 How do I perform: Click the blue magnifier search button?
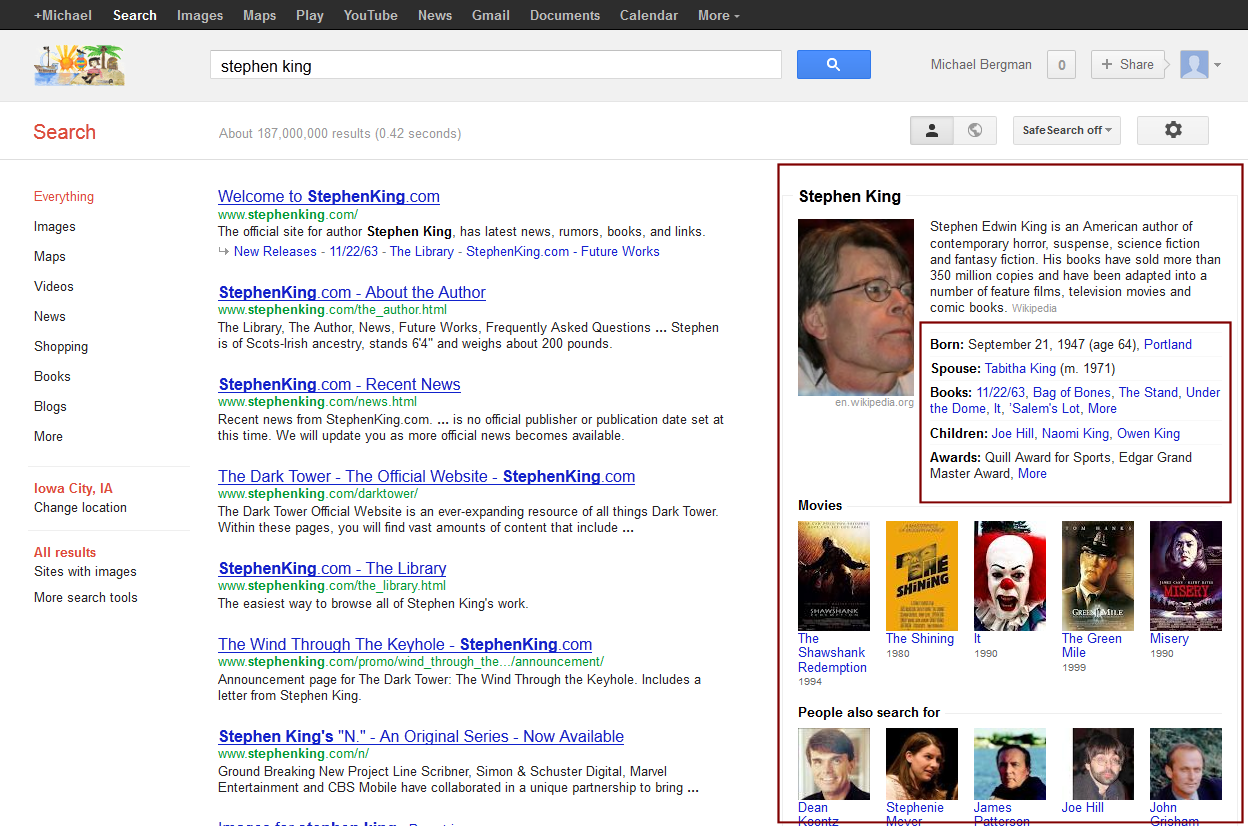833,65
